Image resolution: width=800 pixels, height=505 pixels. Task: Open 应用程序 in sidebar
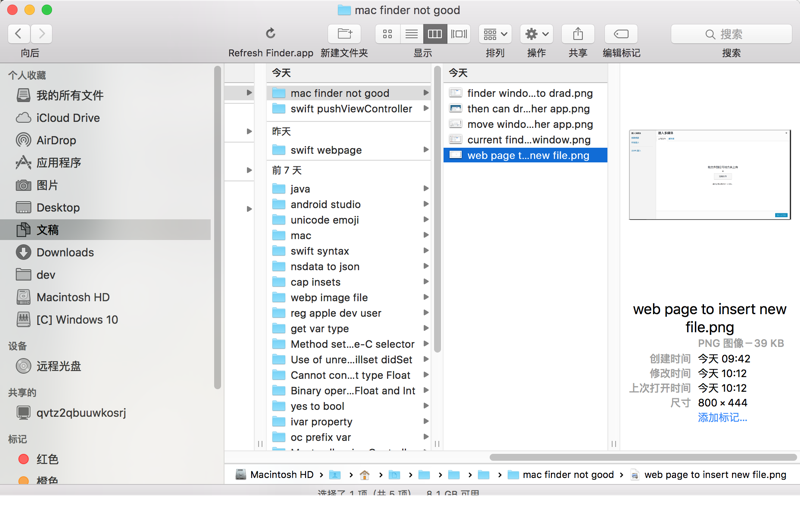tap(106, 163)
